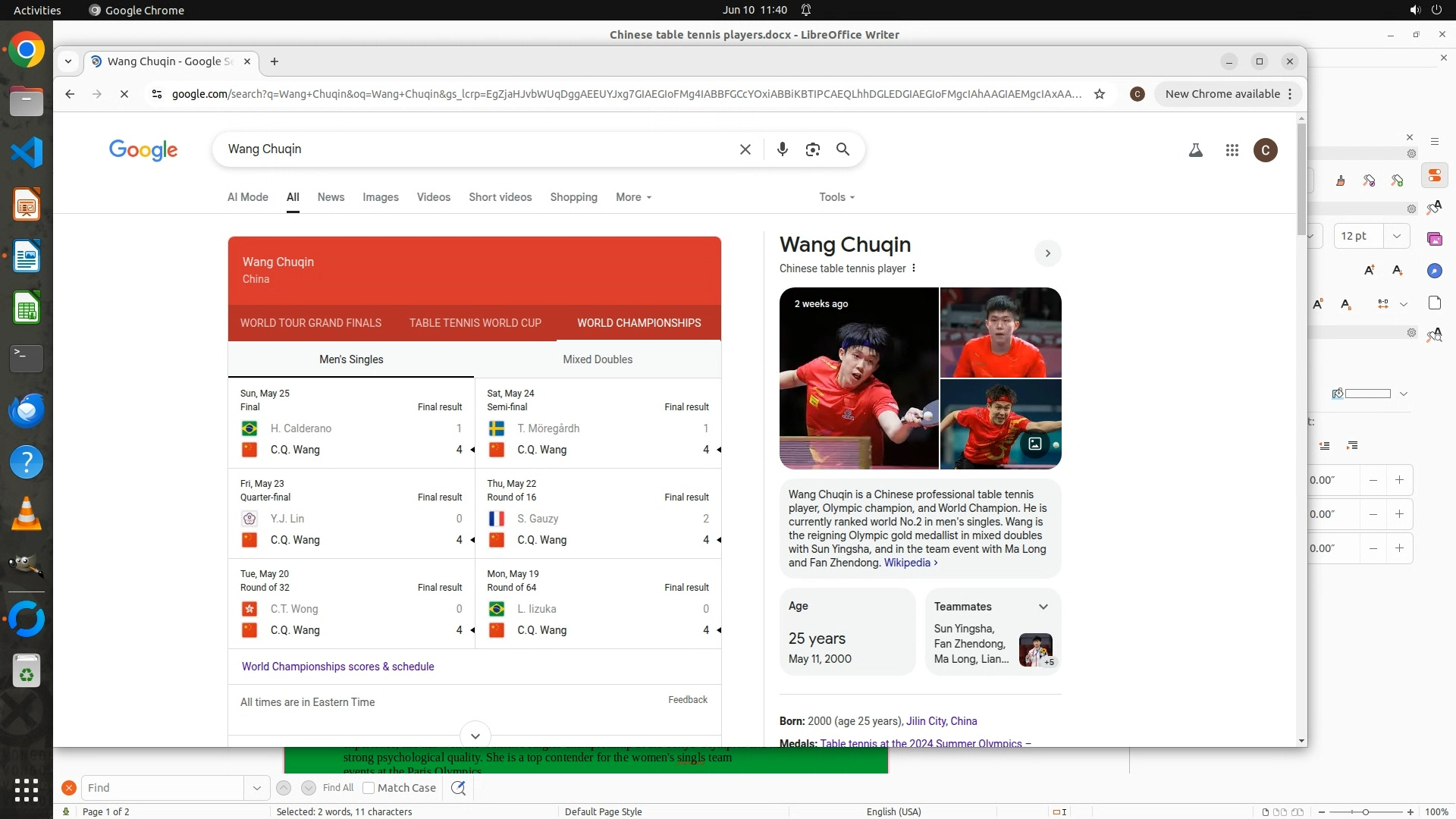This screenshot has height=819, width=1456.
Task: Open the Google apps grid icon
Action: coord(1232,150)
